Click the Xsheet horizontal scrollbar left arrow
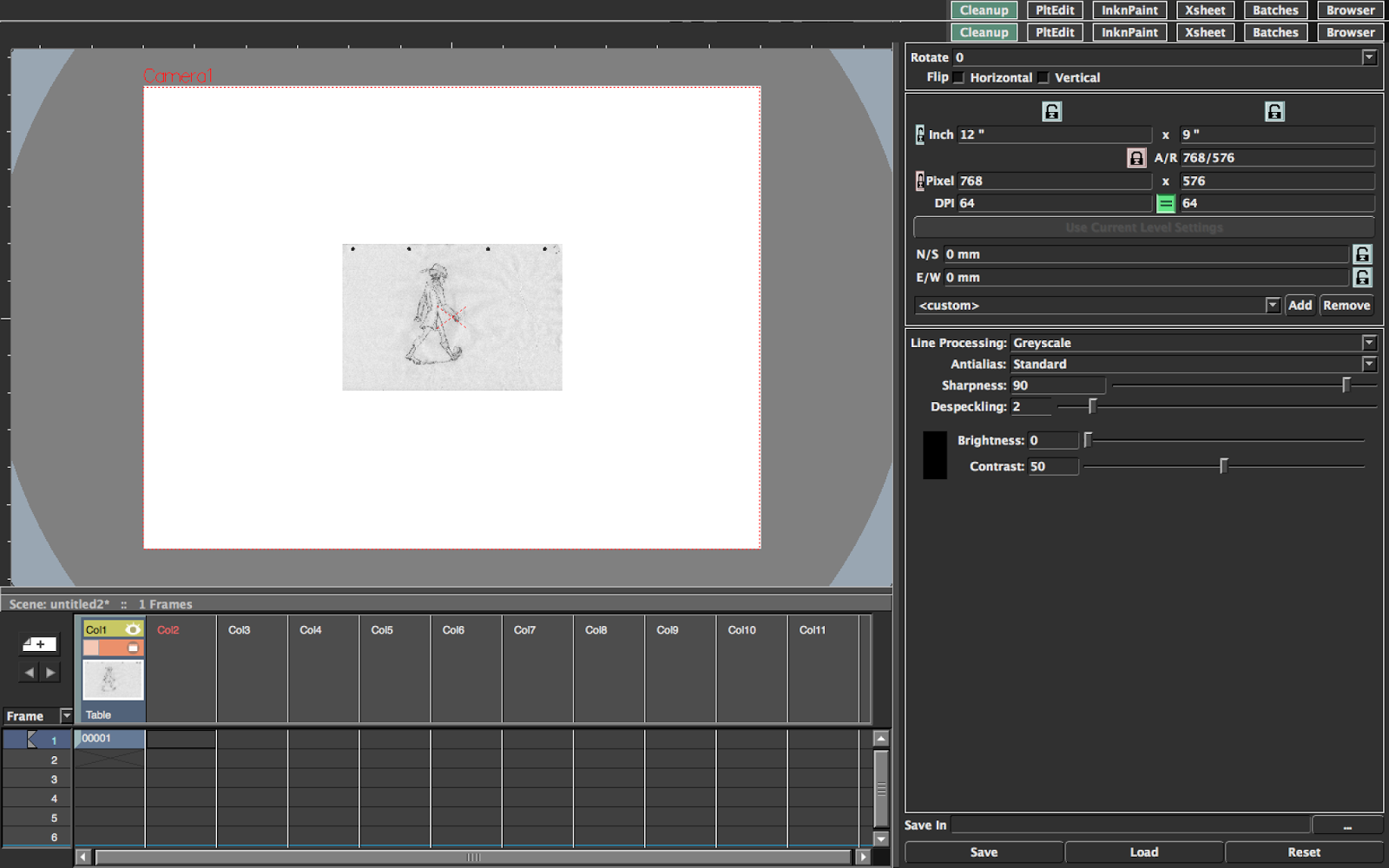 [83, 857]
